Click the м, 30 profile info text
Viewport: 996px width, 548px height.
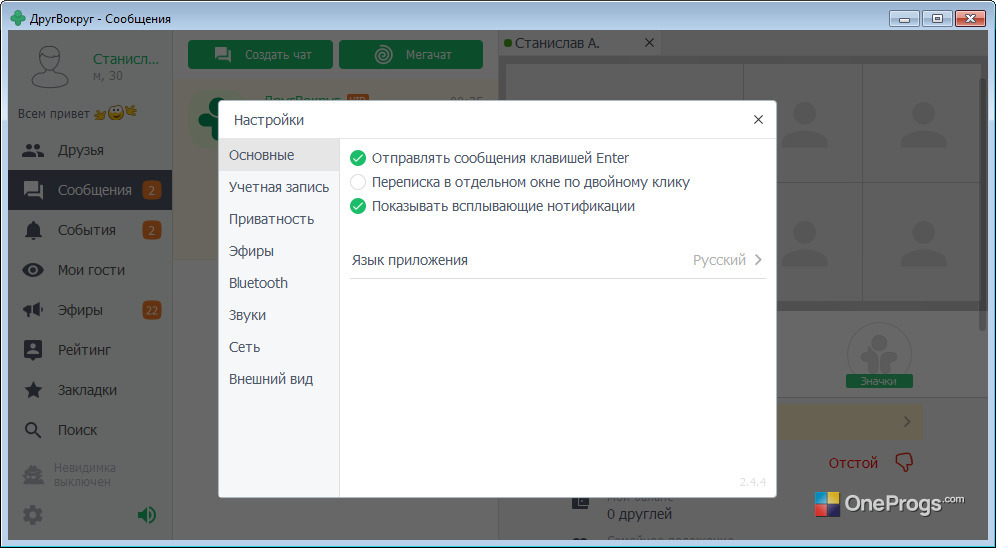click(107, 76)
